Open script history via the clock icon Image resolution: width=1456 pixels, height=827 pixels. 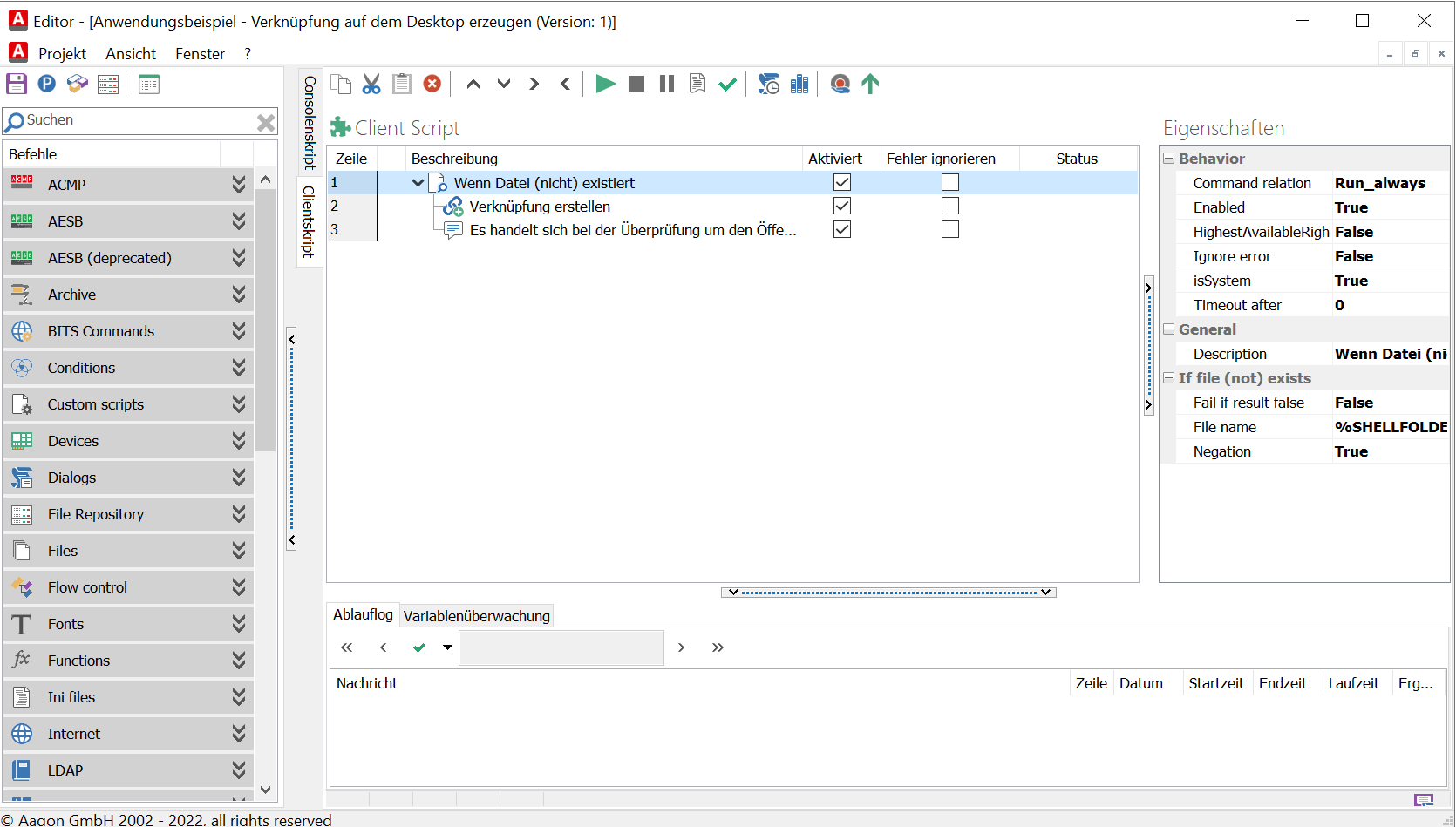click(768, 84)
